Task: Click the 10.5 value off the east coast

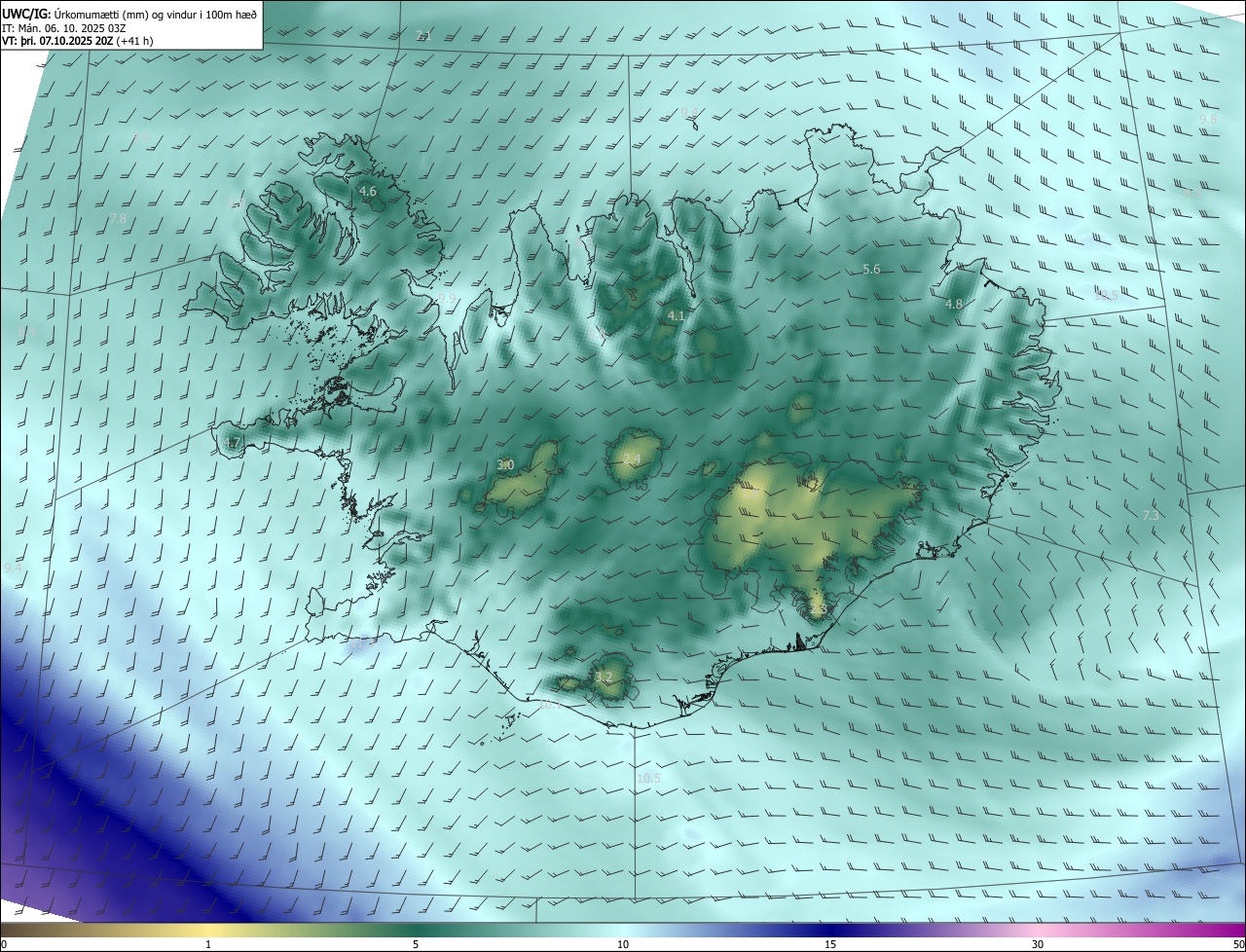Action: 1107,295
